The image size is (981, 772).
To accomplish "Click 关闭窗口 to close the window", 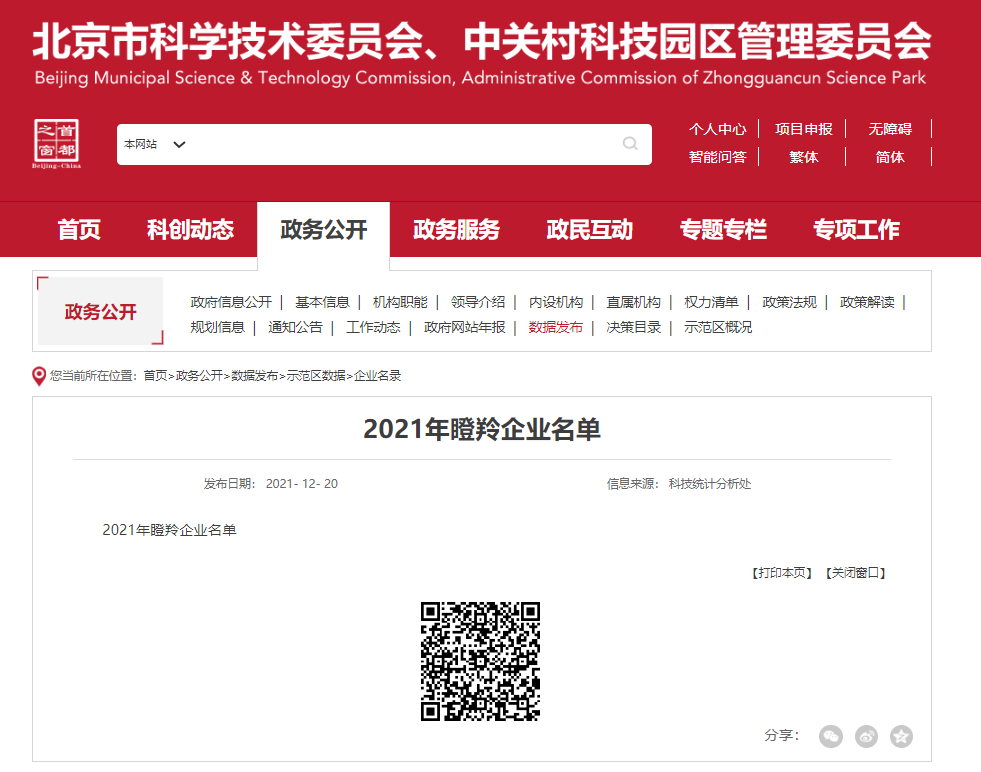I will click(x=856, y=573).
